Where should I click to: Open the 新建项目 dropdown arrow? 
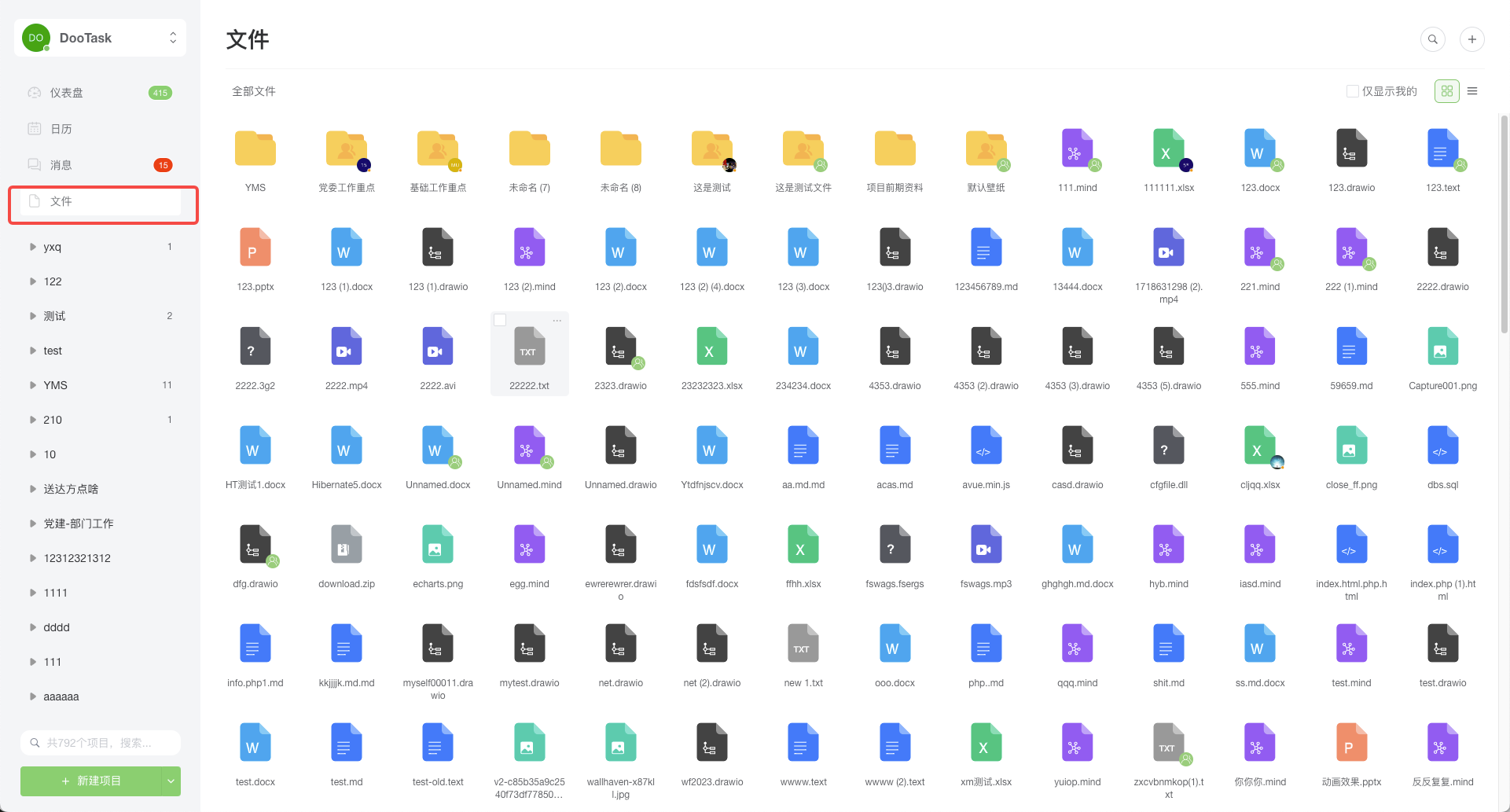pos(171,781)
